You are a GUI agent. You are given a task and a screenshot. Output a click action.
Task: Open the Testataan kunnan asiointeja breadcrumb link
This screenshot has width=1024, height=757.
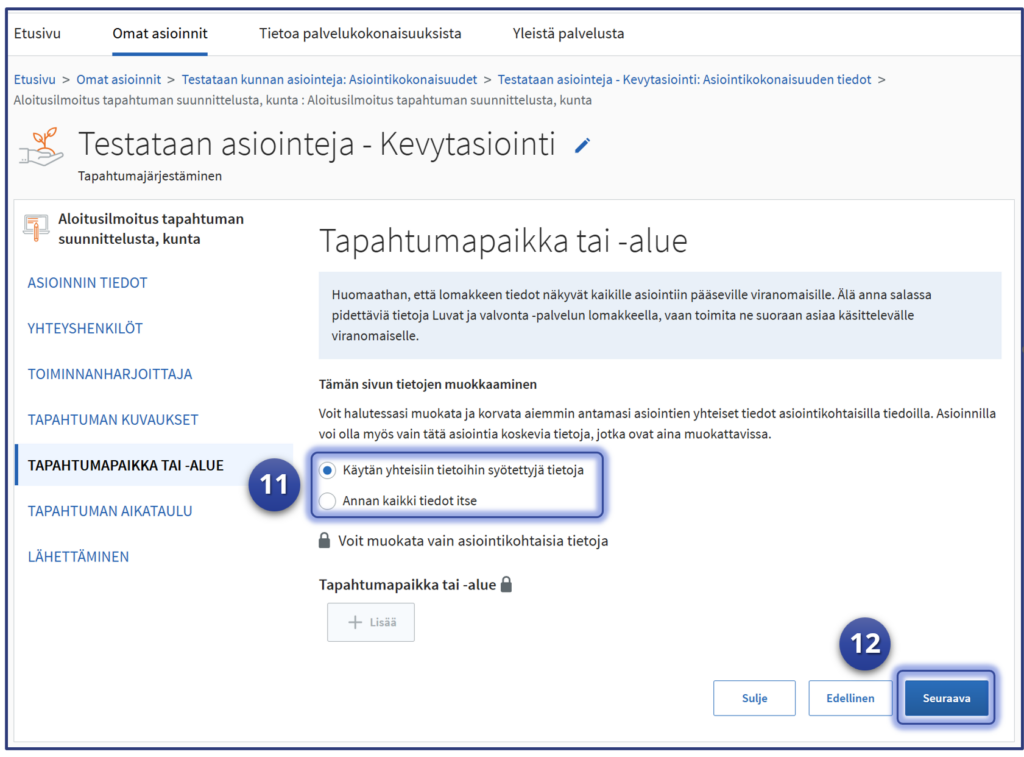tap(329, 79)
